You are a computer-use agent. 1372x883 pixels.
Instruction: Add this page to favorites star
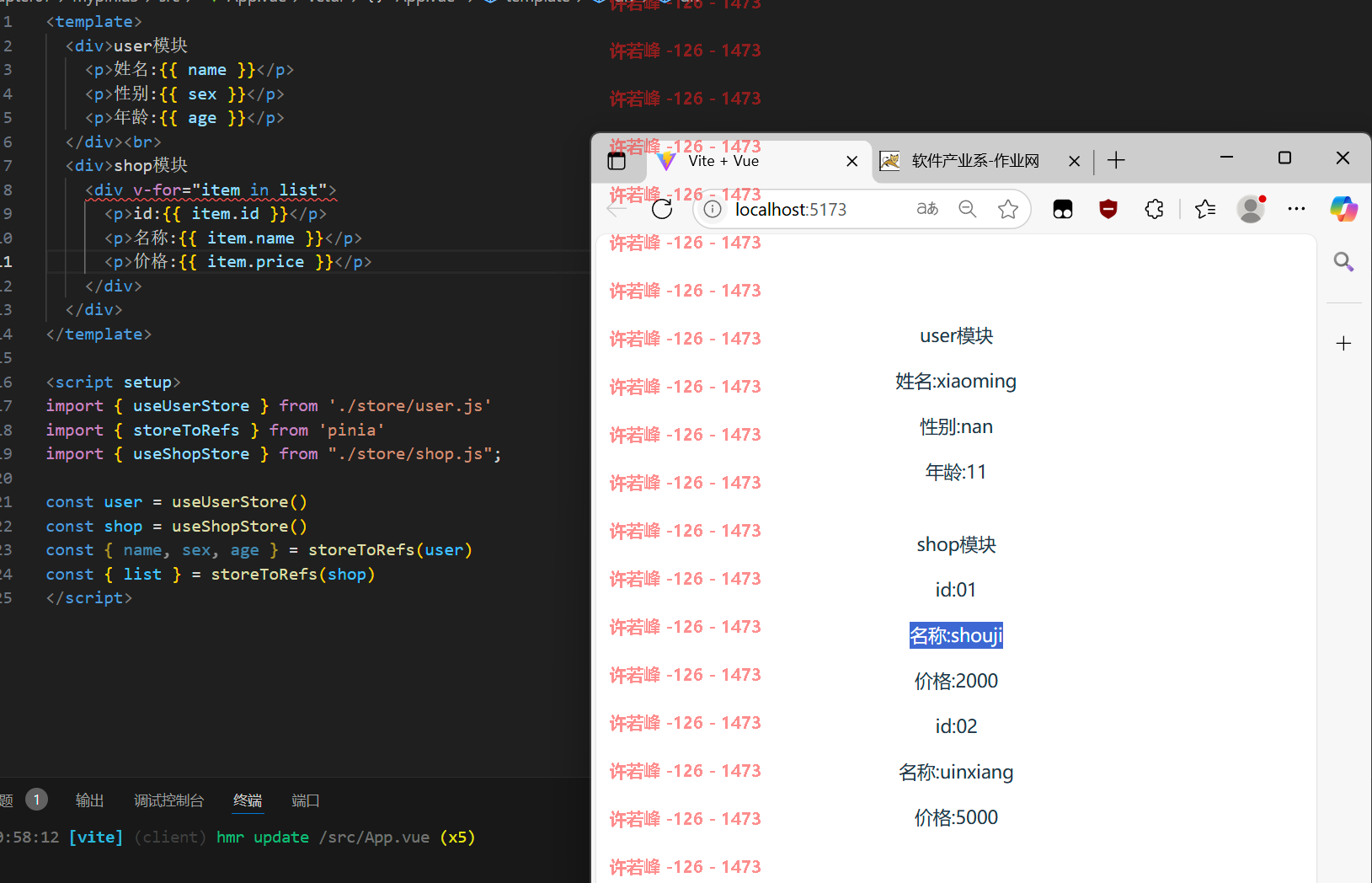click(1008, 209)
